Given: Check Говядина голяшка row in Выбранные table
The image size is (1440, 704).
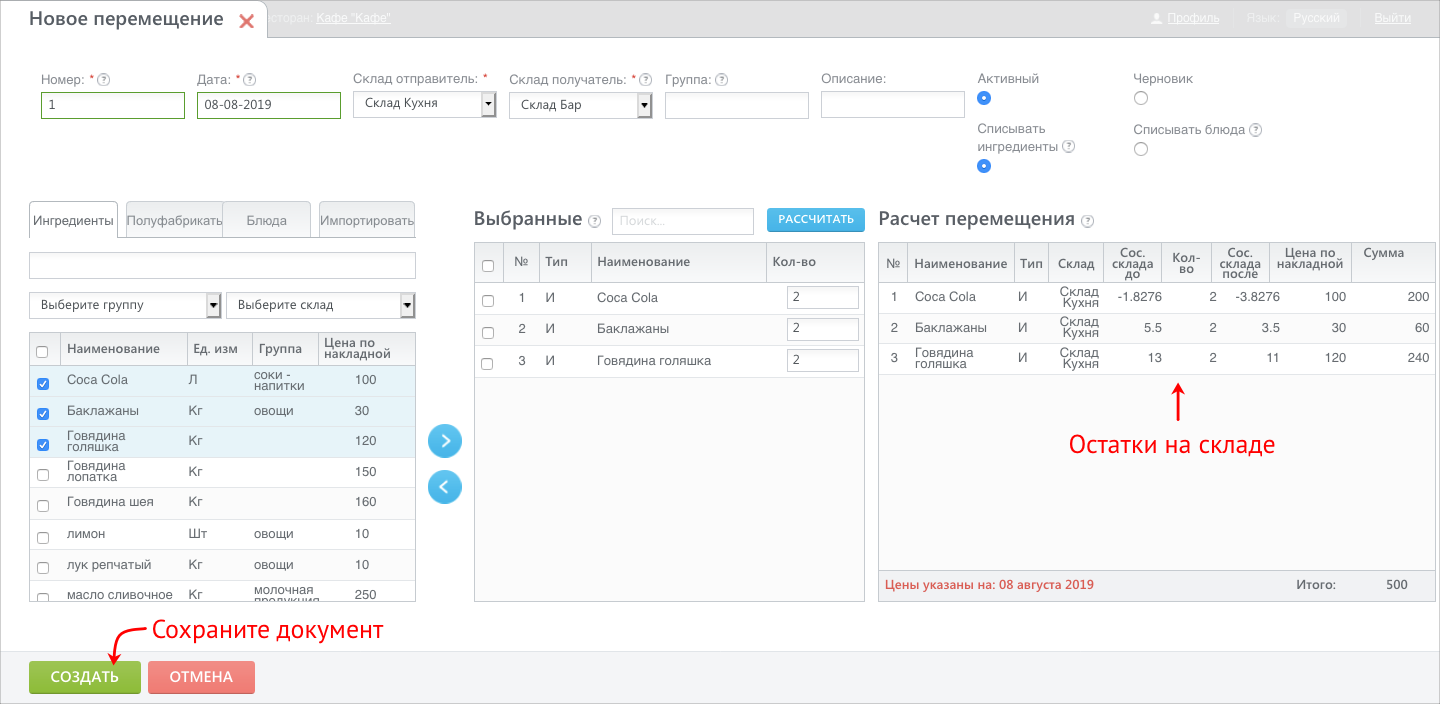Looking at the screenshot, I should (x=488, y=364).
